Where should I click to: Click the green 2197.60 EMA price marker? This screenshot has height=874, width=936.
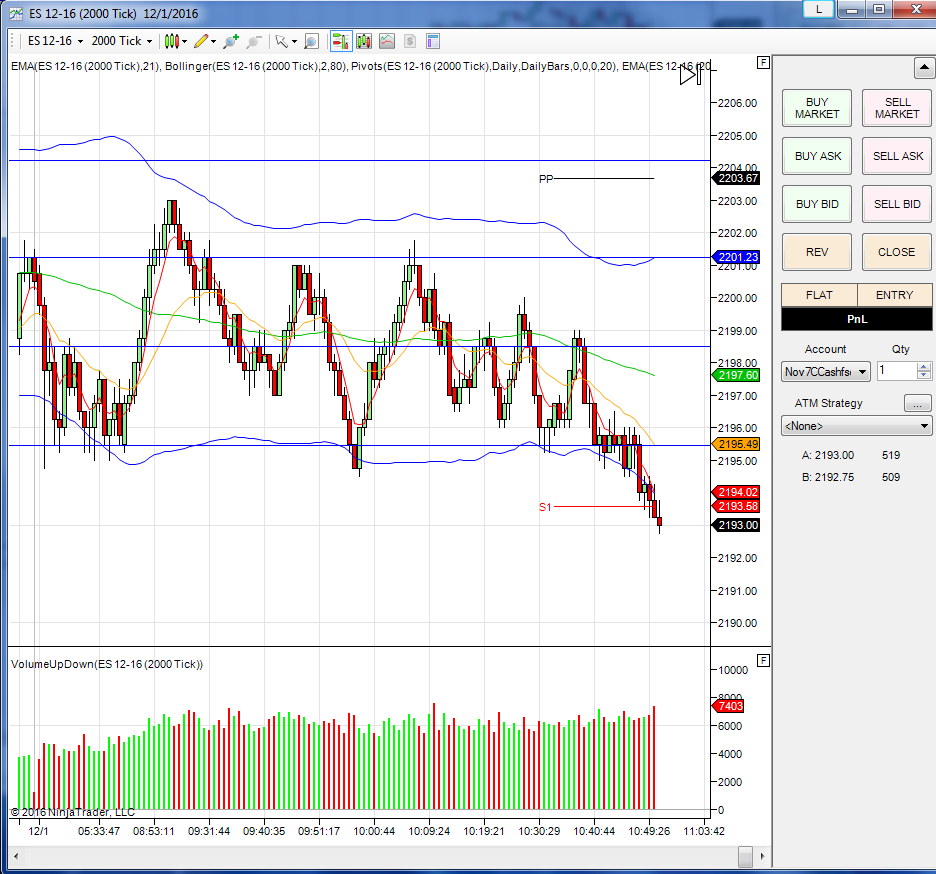[x=737, y=375]
